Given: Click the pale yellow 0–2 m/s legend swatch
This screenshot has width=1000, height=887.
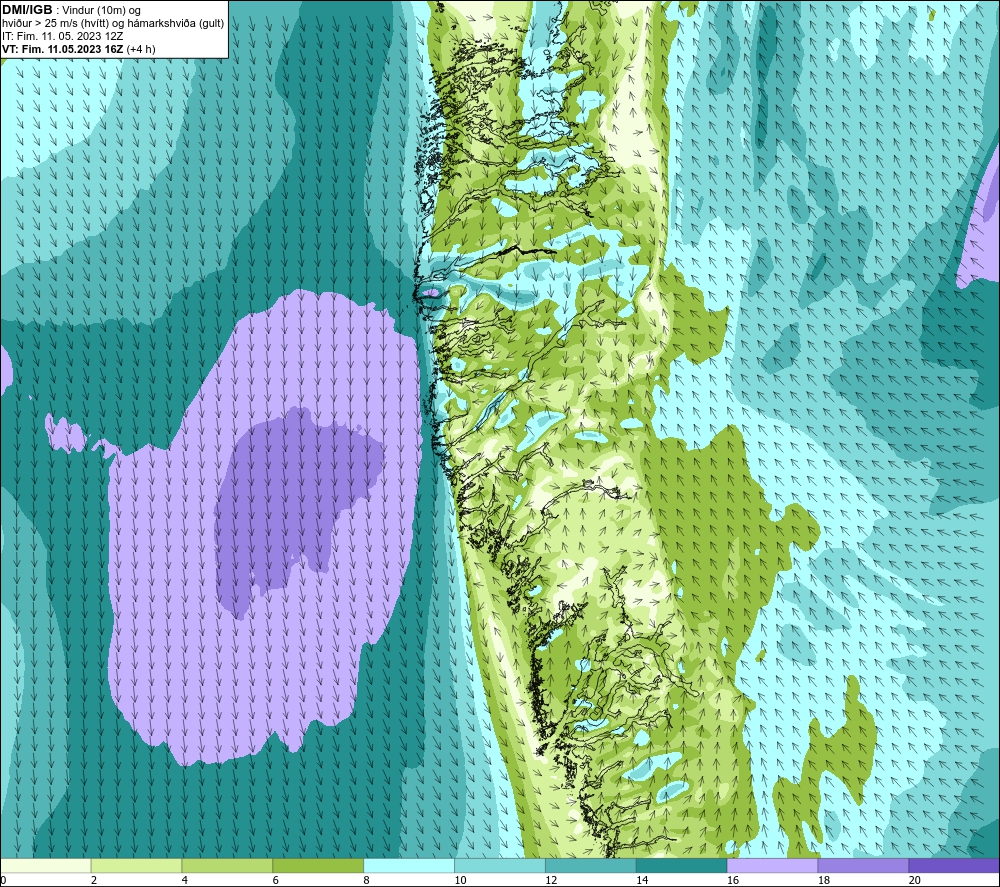Looking at the screenshot, I should pos(46,865).
